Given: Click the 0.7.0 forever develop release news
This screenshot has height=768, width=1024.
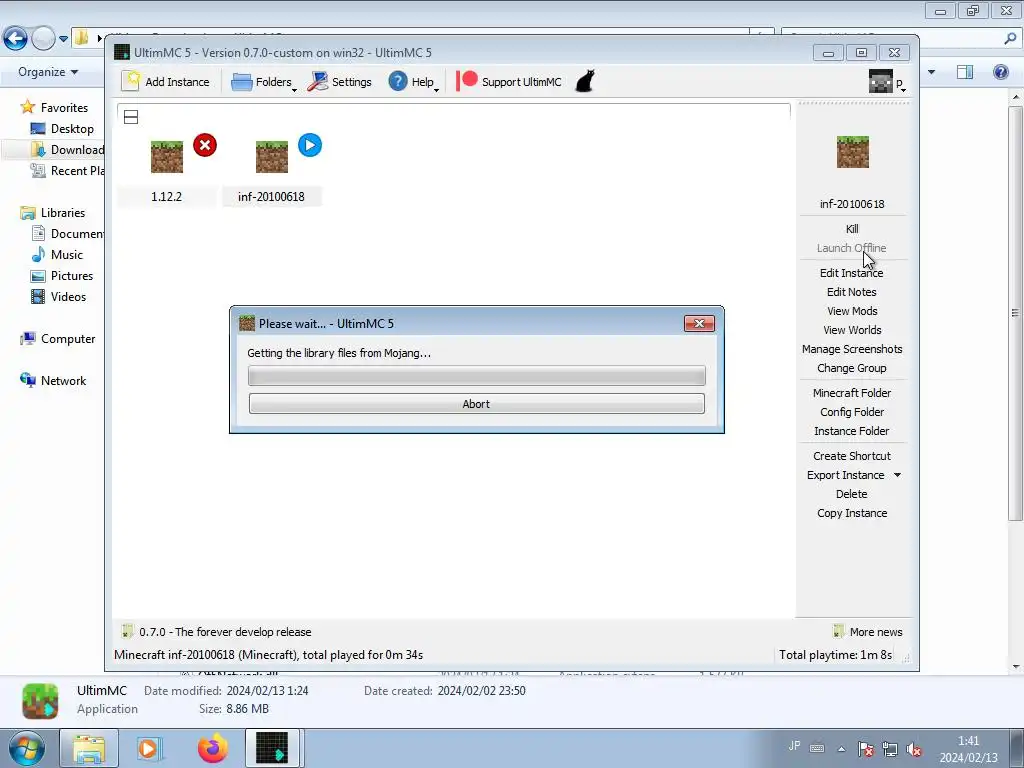Looking at the screenshot, I should click(225, 632).
